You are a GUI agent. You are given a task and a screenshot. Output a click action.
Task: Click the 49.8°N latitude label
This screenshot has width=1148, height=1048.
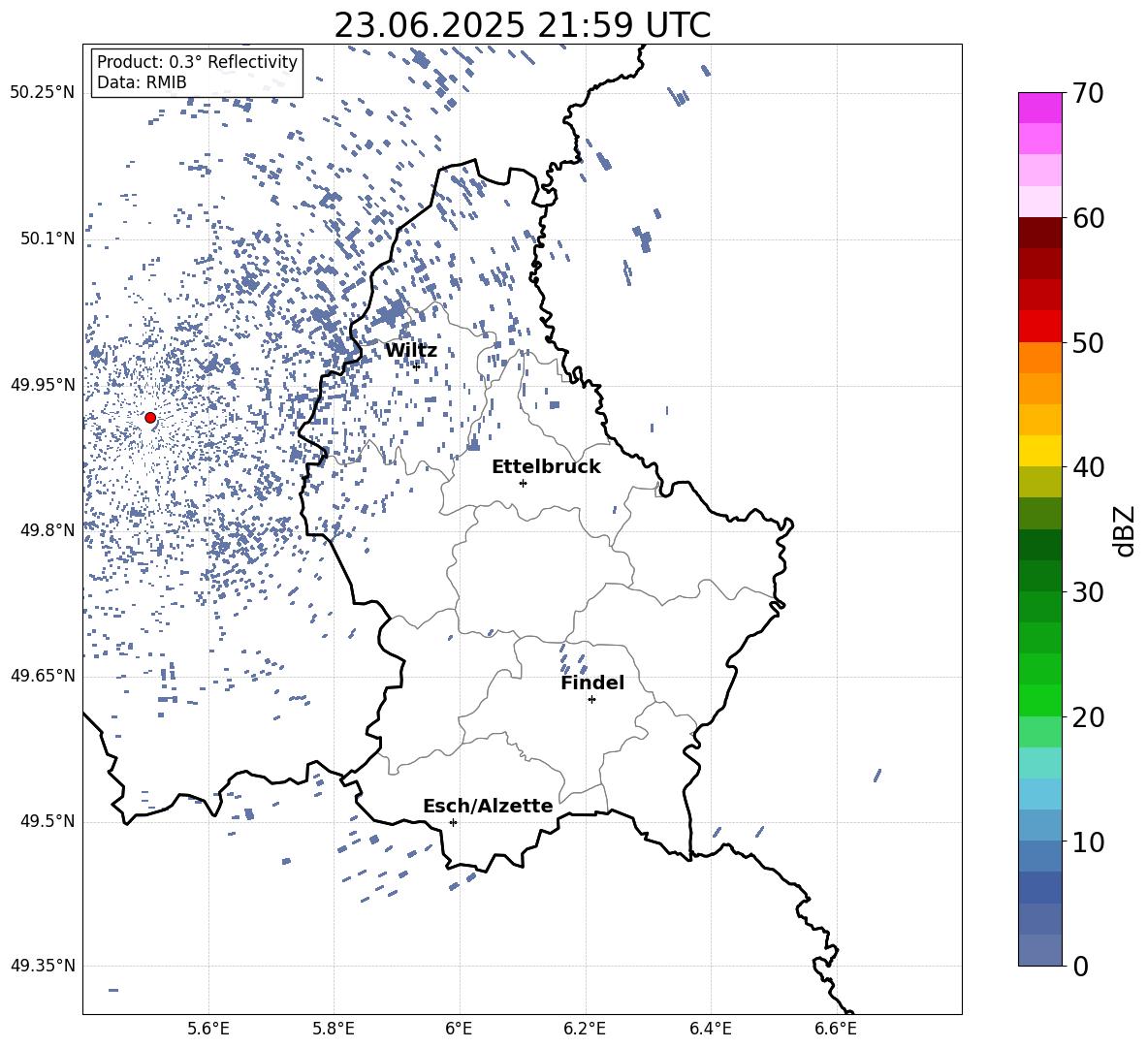(x=48, y=530)
